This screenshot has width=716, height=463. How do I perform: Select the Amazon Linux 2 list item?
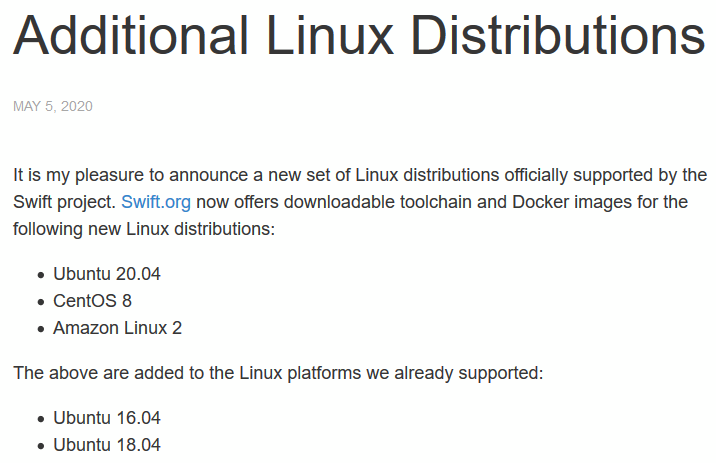click(117, 327)
